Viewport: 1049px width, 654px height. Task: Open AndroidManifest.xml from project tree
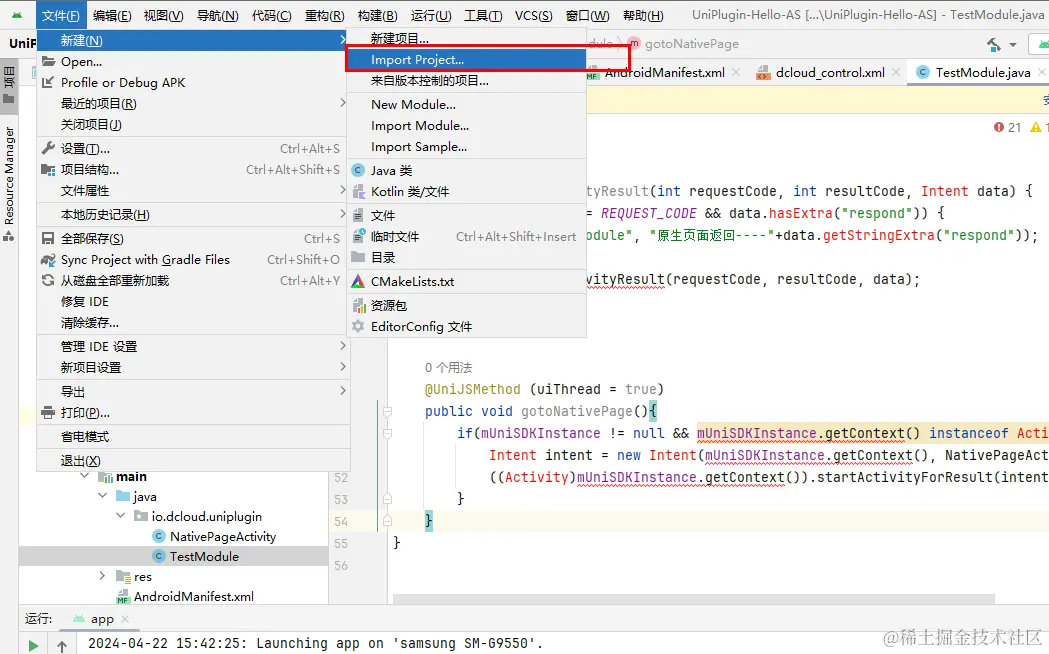[x=193, y=596]
